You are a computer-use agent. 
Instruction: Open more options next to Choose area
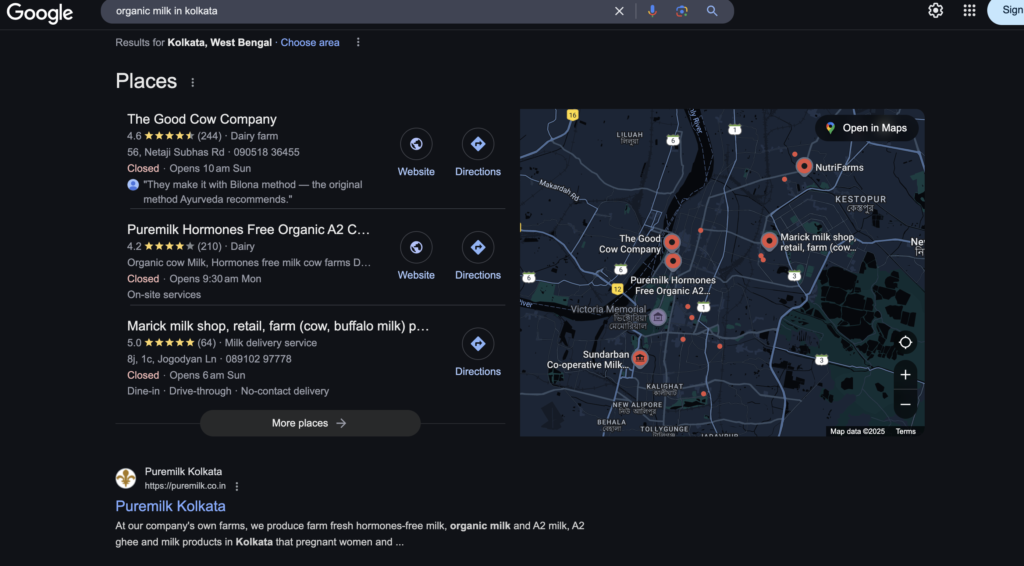[x=358, y=42]
